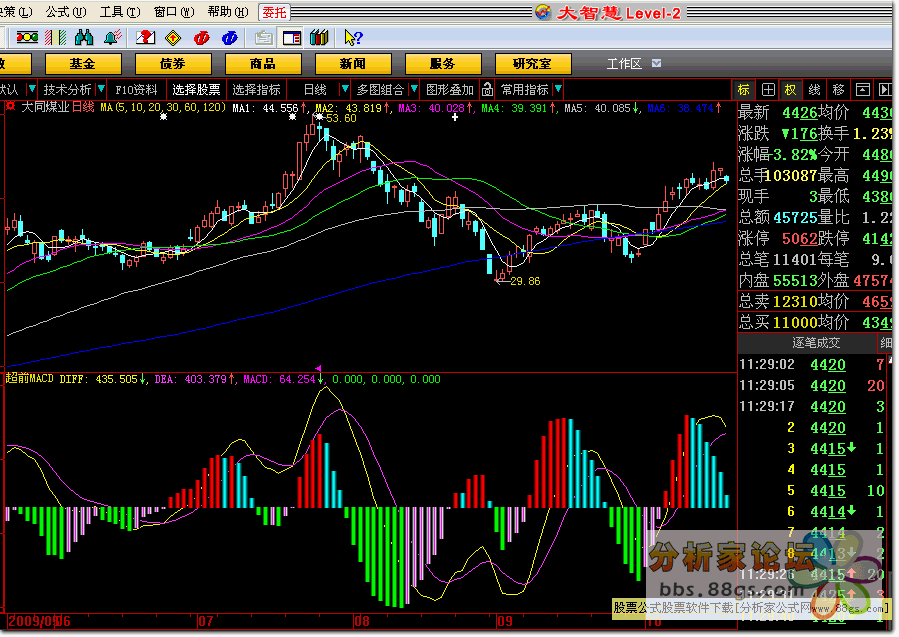This screenshot has width=899, height=637.
Task: Click the 日线 period button
Action: coord(315,89)
